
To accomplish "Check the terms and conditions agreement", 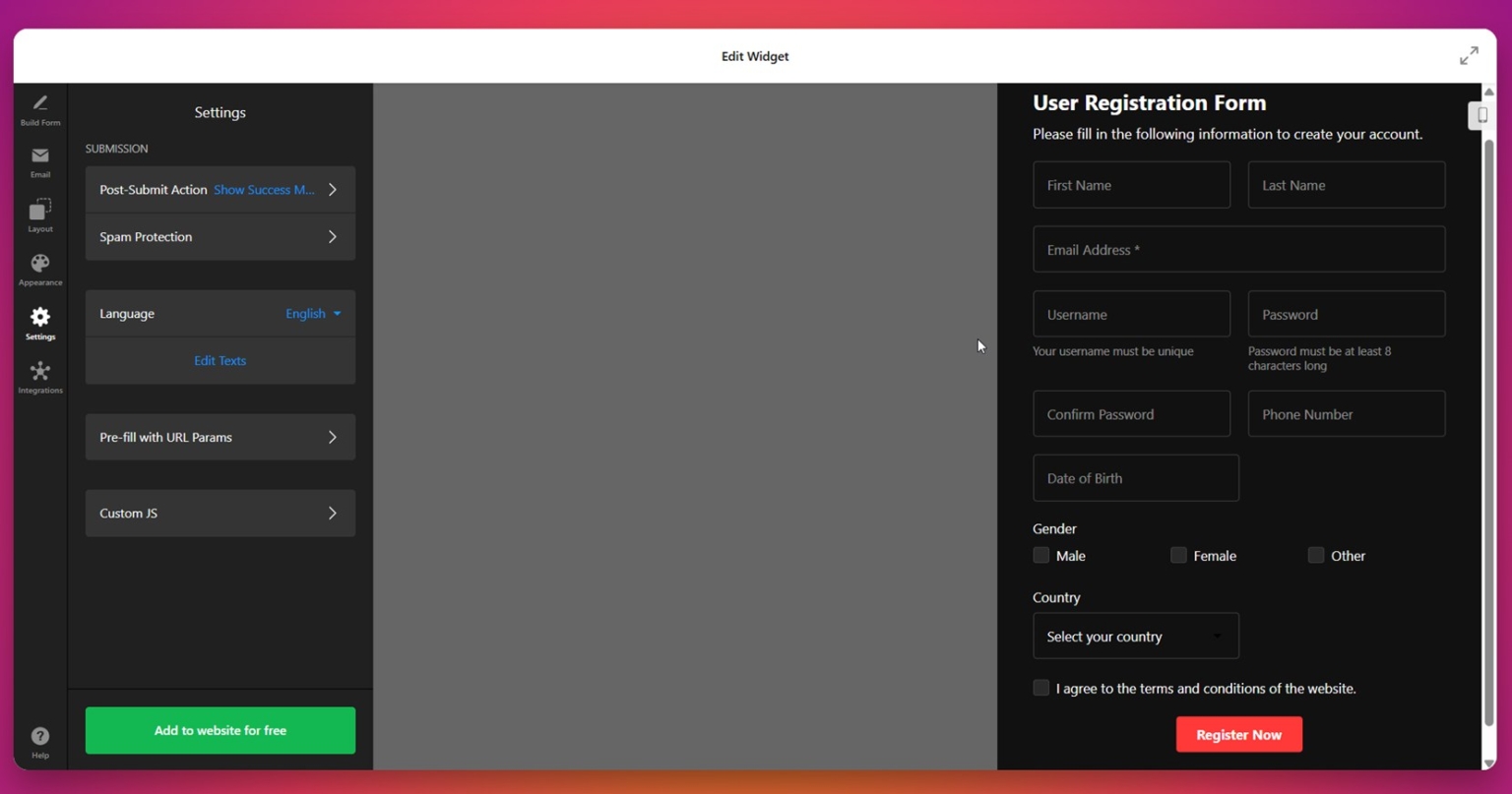I will coord(1040,688).
